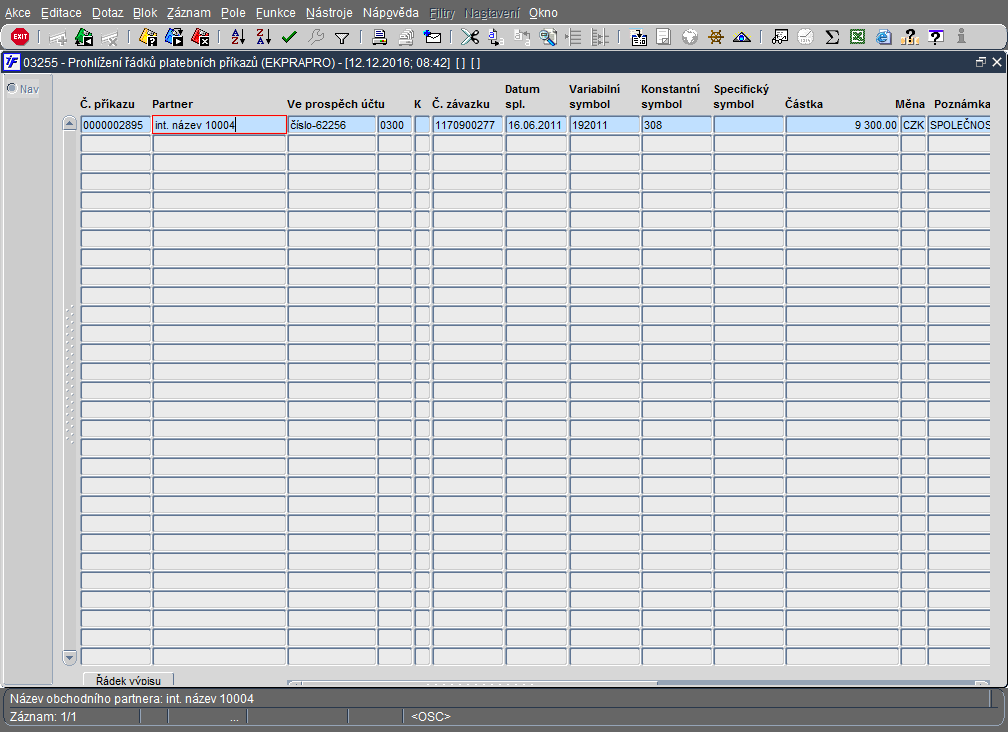Screen dimensions: 1008x732
Task: Click the Řádek výpisu button
Action: [x=128, y=680]
